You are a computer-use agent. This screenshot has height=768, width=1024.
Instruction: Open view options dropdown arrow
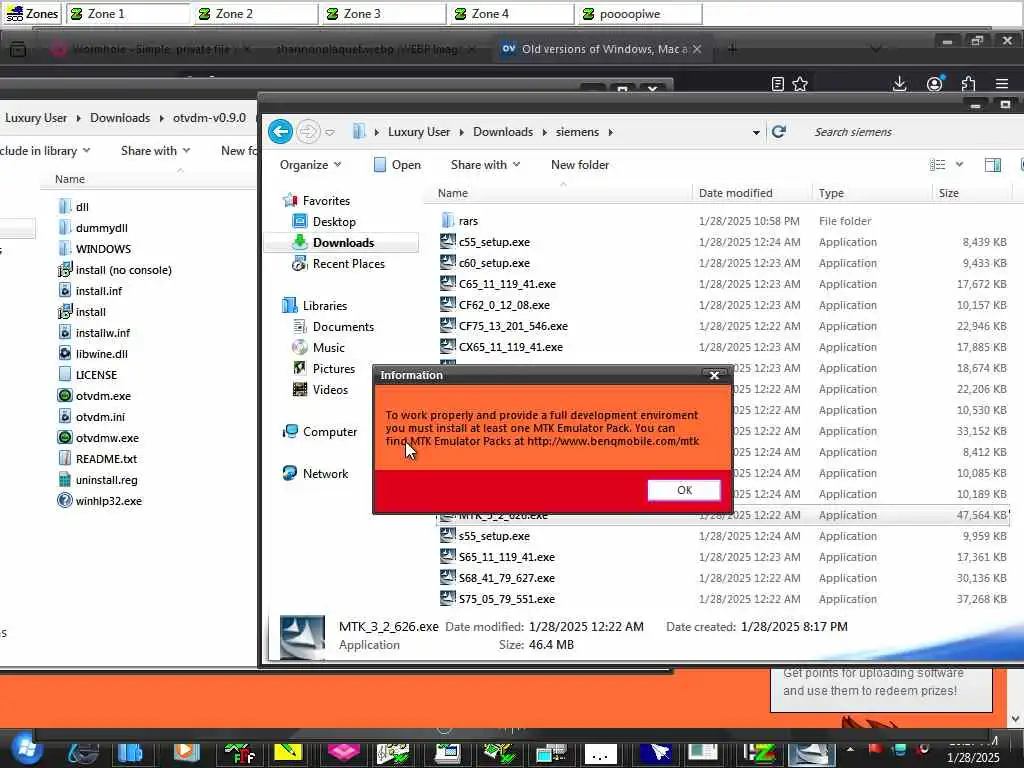959,165
